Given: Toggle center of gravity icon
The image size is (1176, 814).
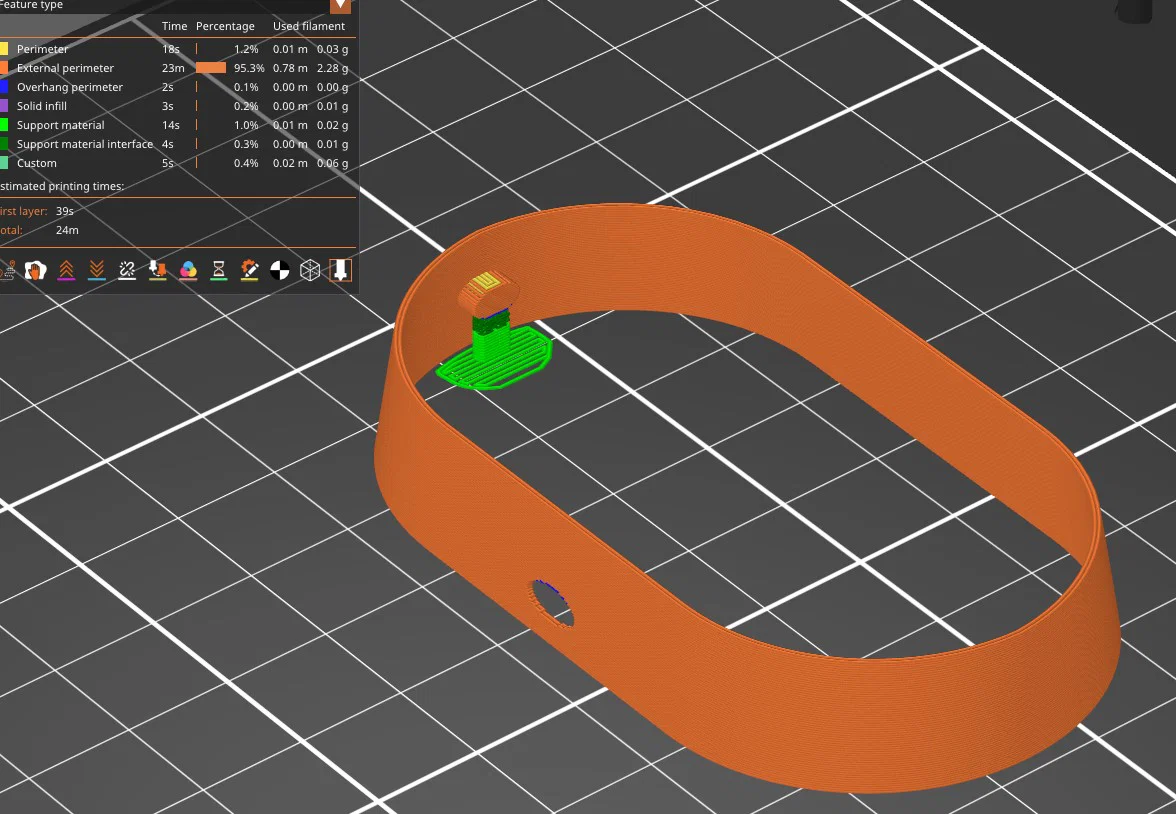Looking at the screenshot, I should tap(280, 270).
